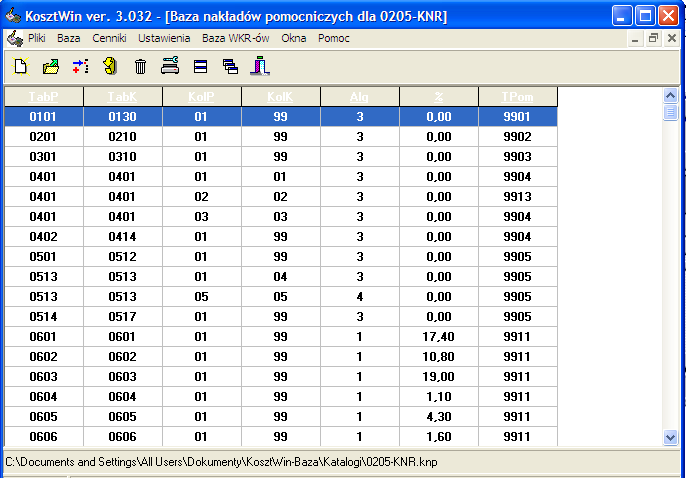Click the new blank document toolbar icon
Viewport: 686px width, 478px height.
point(21,66)
